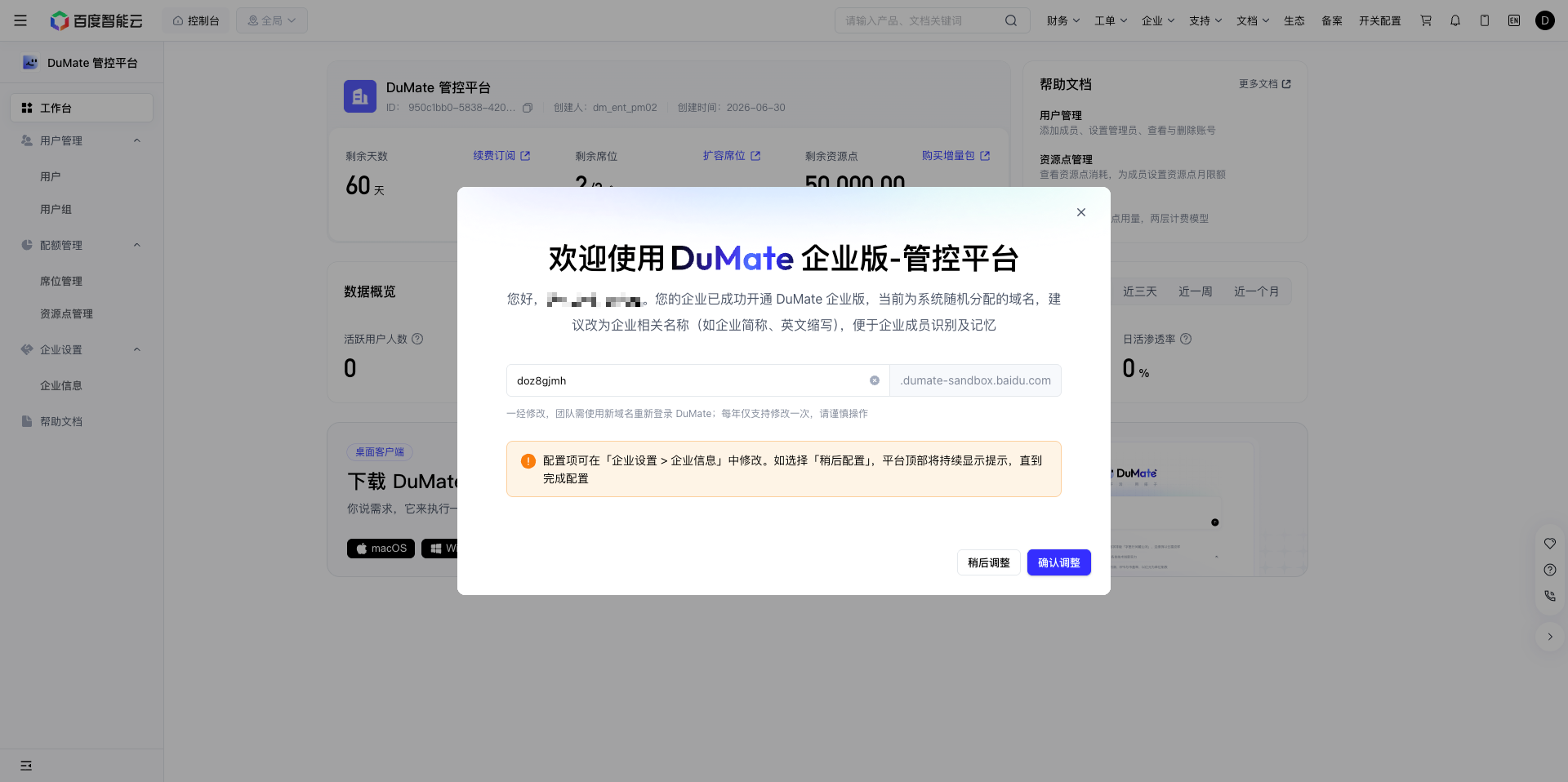
Task: Click the DuMate client preview thumbnail
Action: [x=1182, y=509]
